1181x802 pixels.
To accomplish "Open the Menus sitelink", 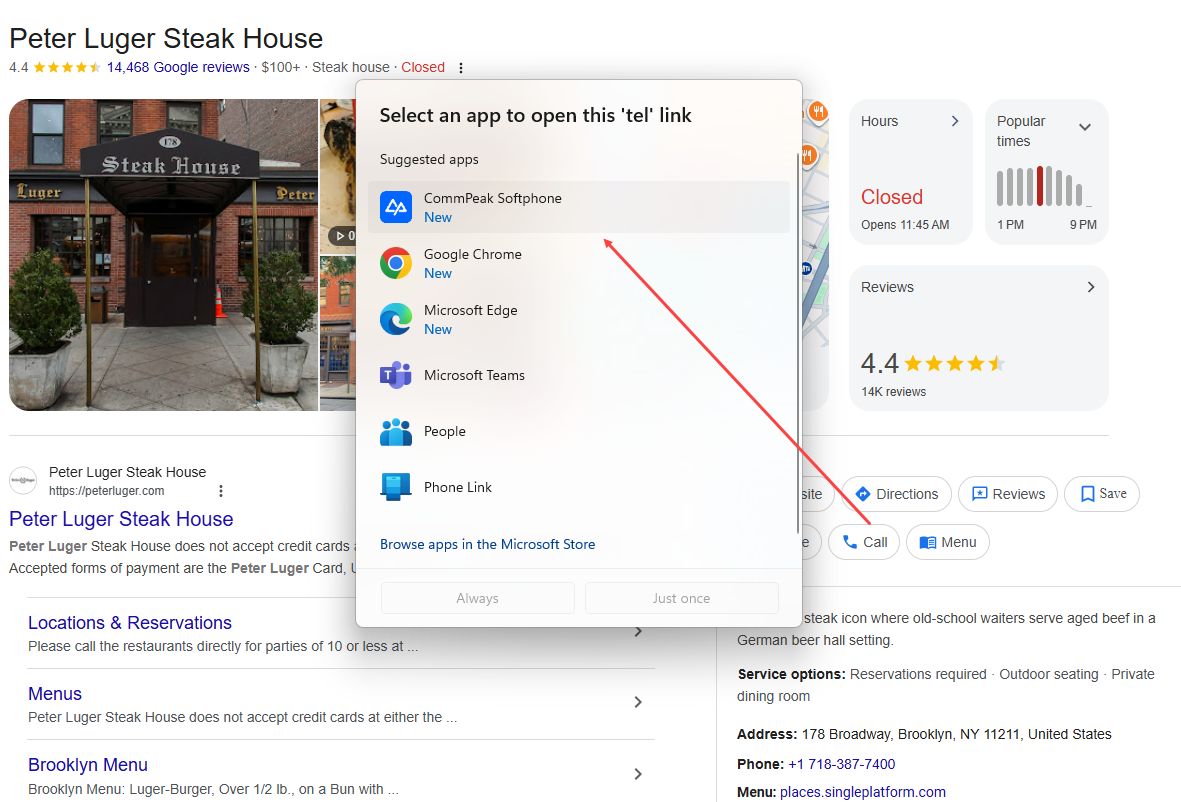I will click(55, 694).
